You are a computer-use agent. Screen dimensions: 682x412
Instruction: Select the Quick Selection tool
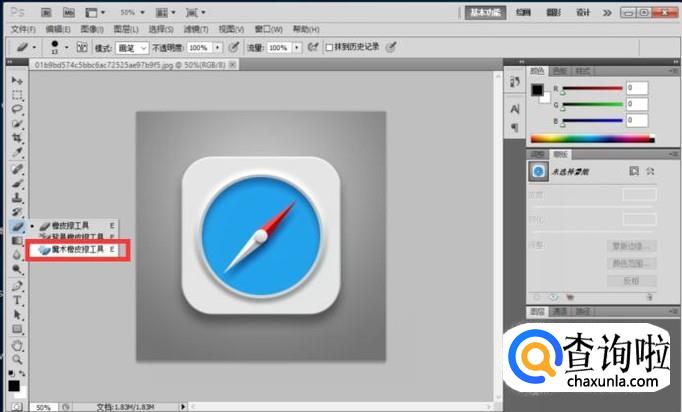17,124
